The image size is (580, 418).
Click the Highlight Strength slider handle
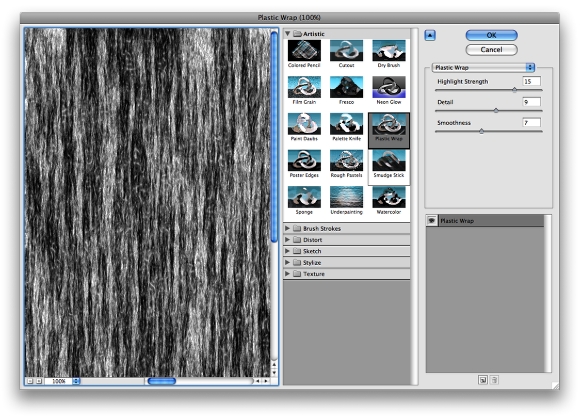(514, 90)
